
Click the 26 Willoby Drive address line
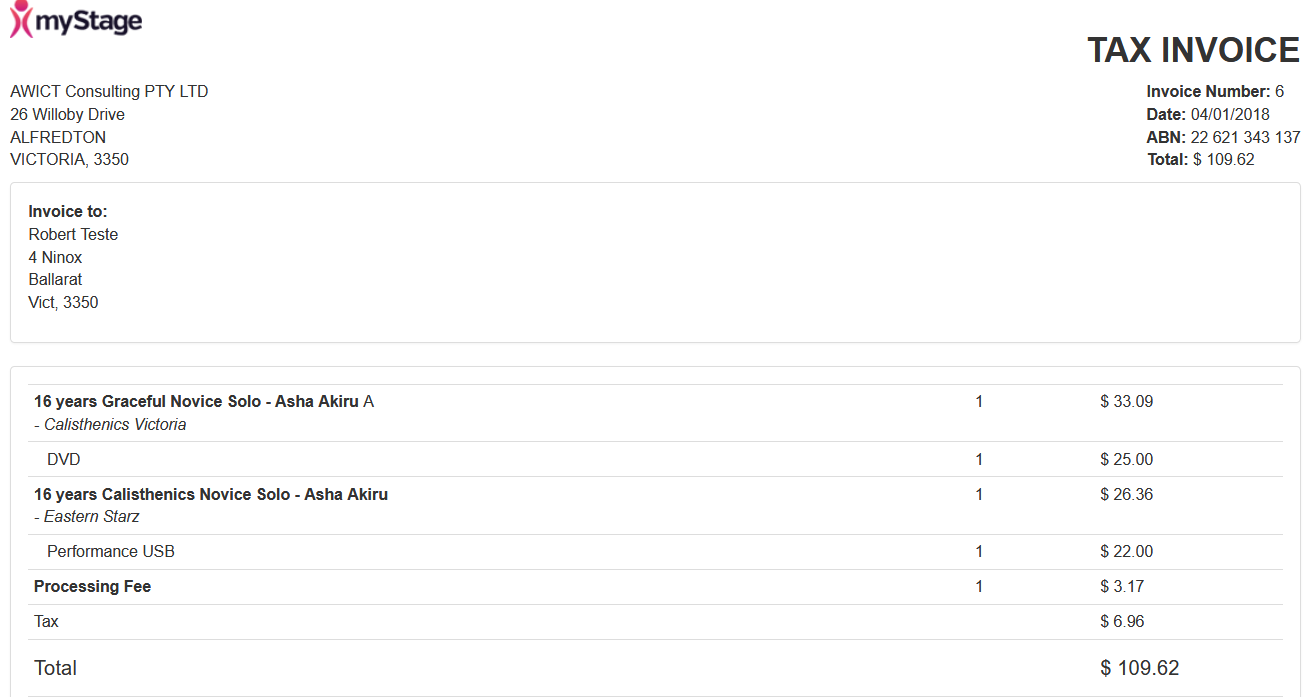click(67, 114)
